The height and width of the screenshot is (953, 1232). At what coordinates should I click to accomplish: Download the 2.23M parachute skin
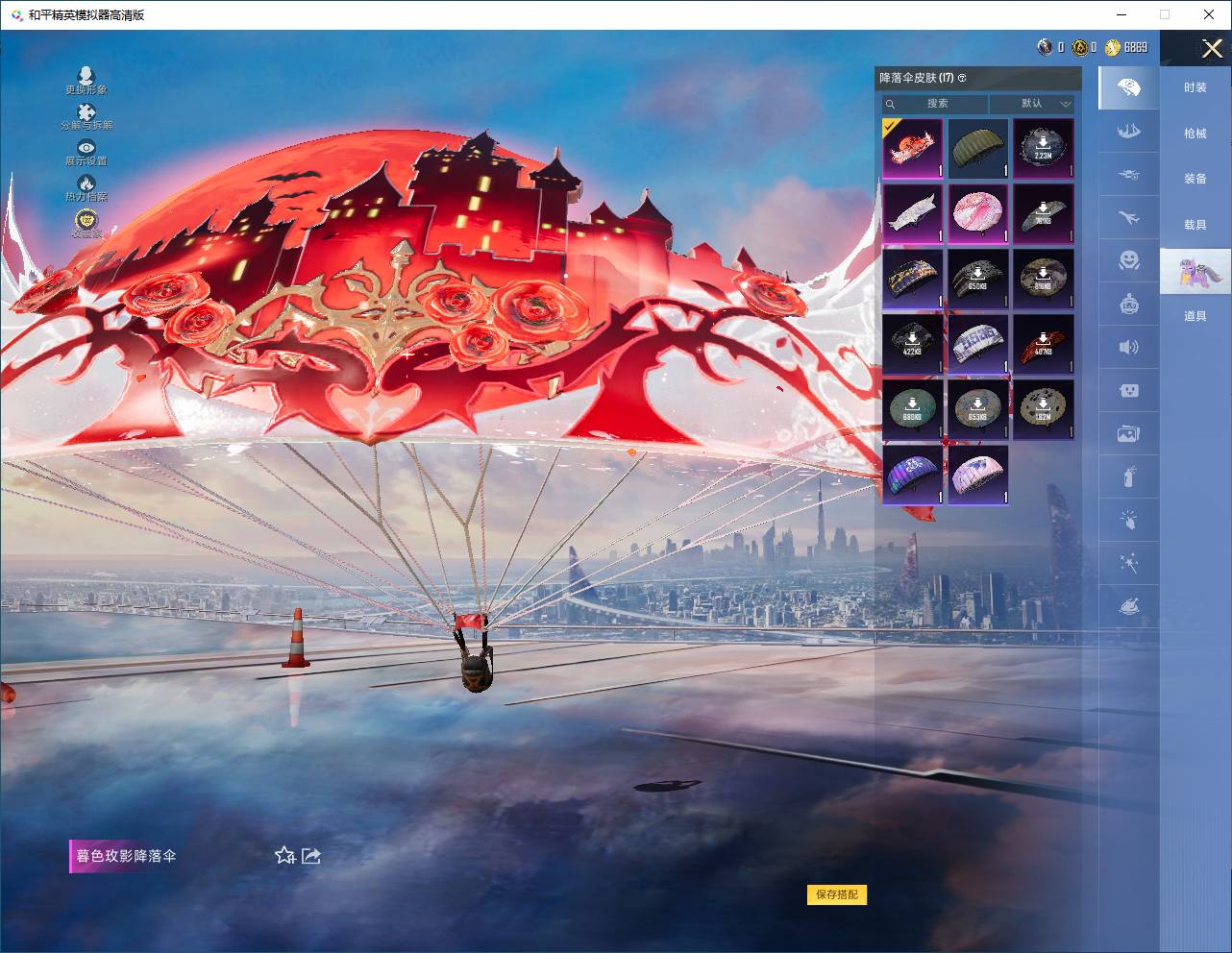point(1043,148)
